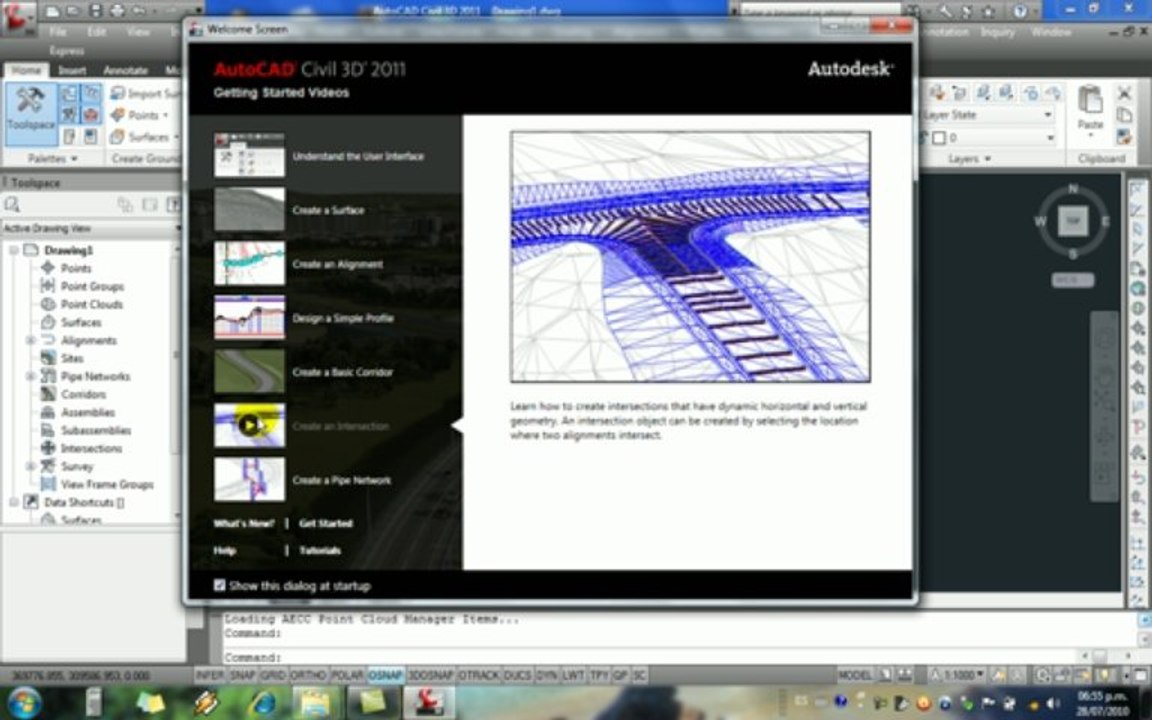
Task: Toggle SNAP mode in status bar
Action: pyautogui.click(x=242, y=674)
